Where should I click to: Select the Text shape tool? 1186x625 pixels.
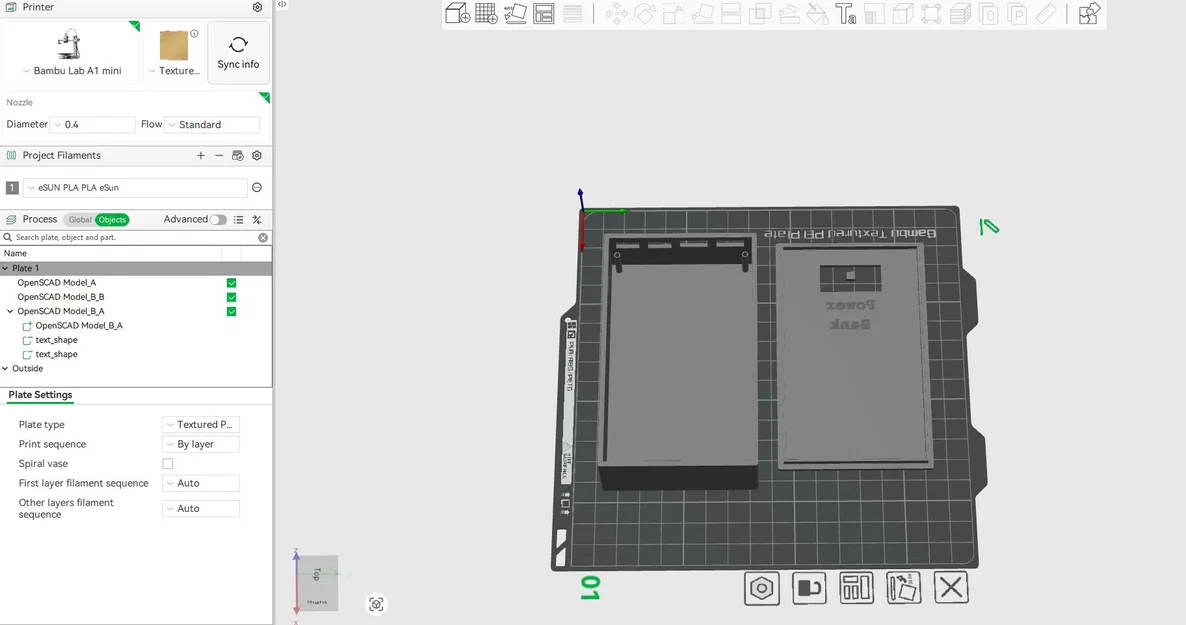pyautogui.click(x=846, y=14)
